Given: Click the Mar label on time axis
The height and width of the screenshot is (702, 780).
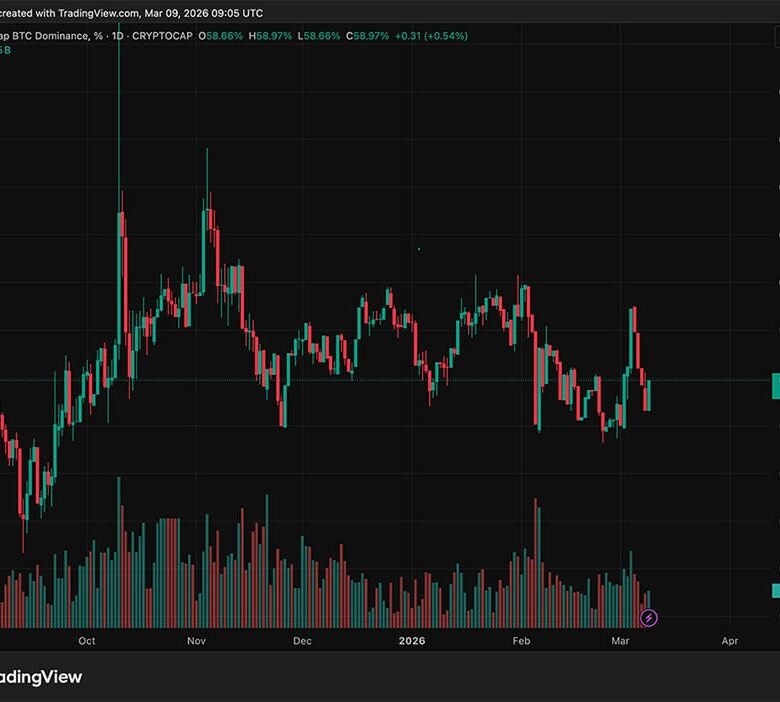Looking at the screenshot, I should coord(620,641).
